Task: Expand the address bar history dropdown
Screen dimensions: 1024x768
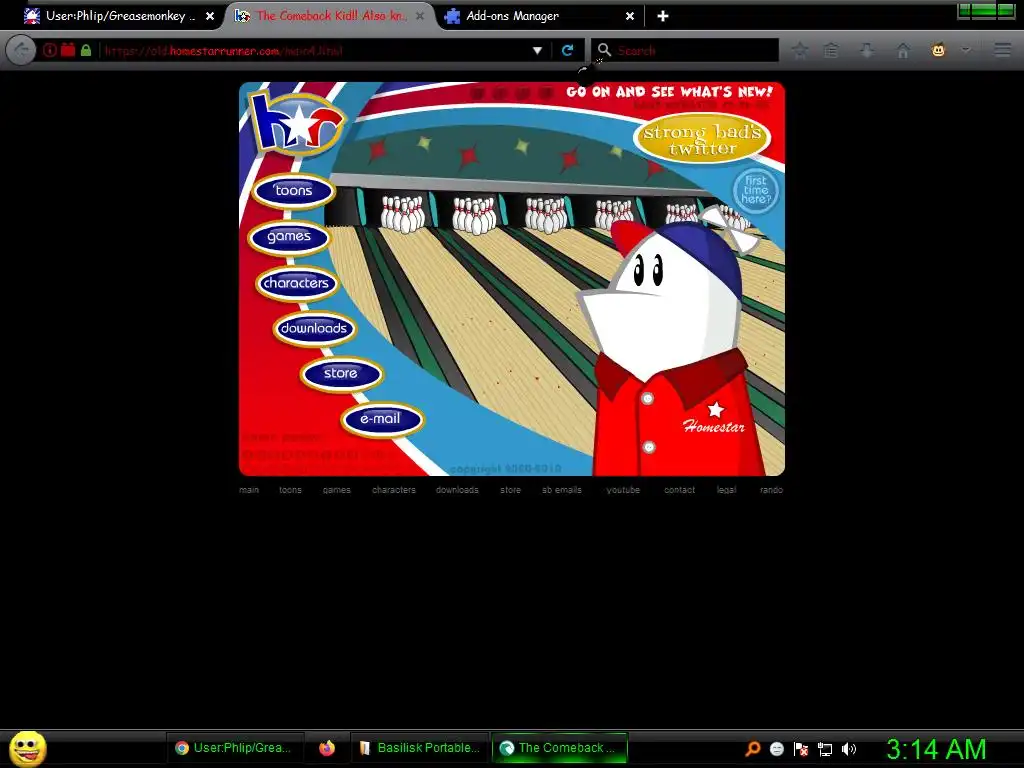Action: point(537,50)
